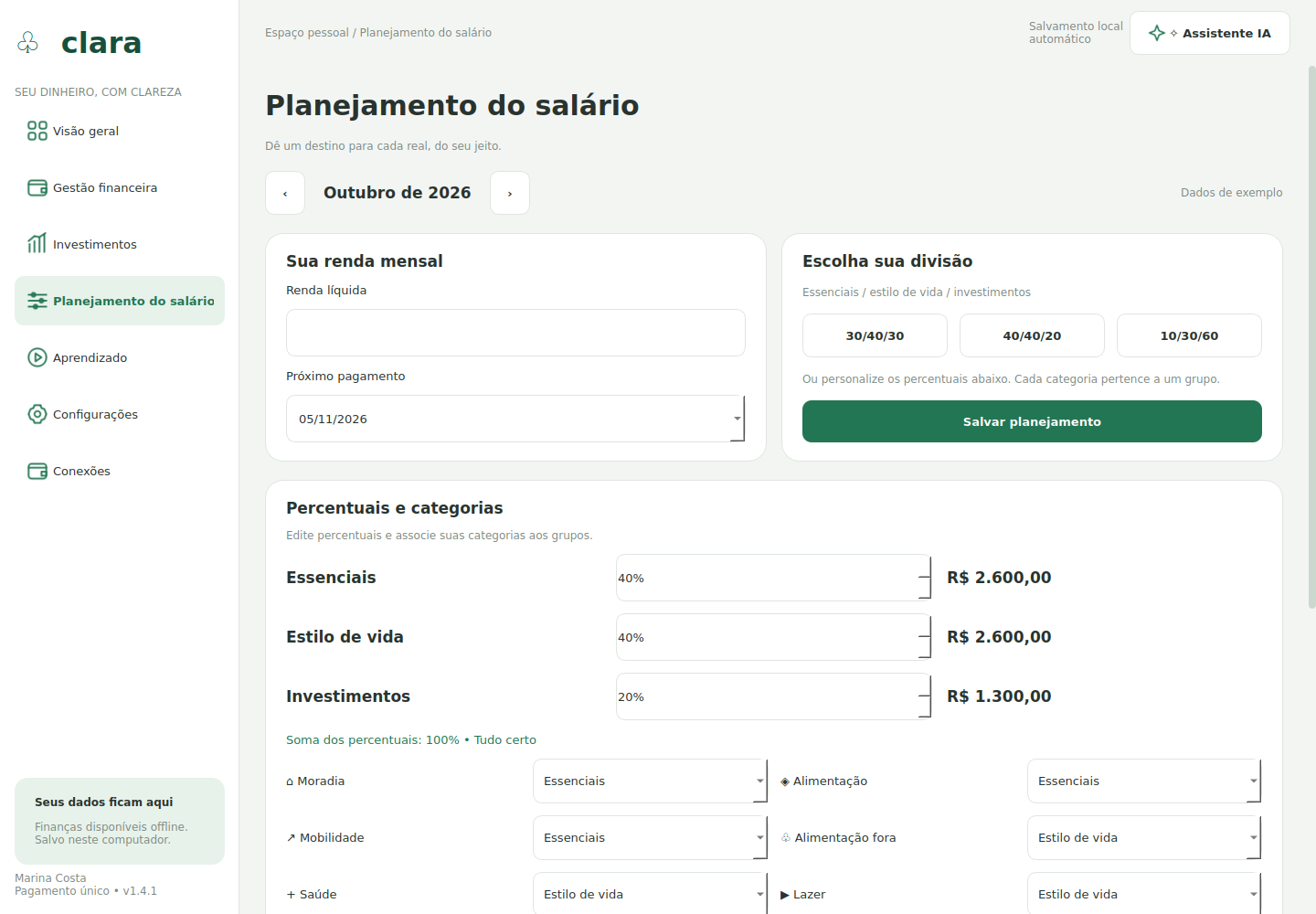Go to the next month

coord(510,193)
